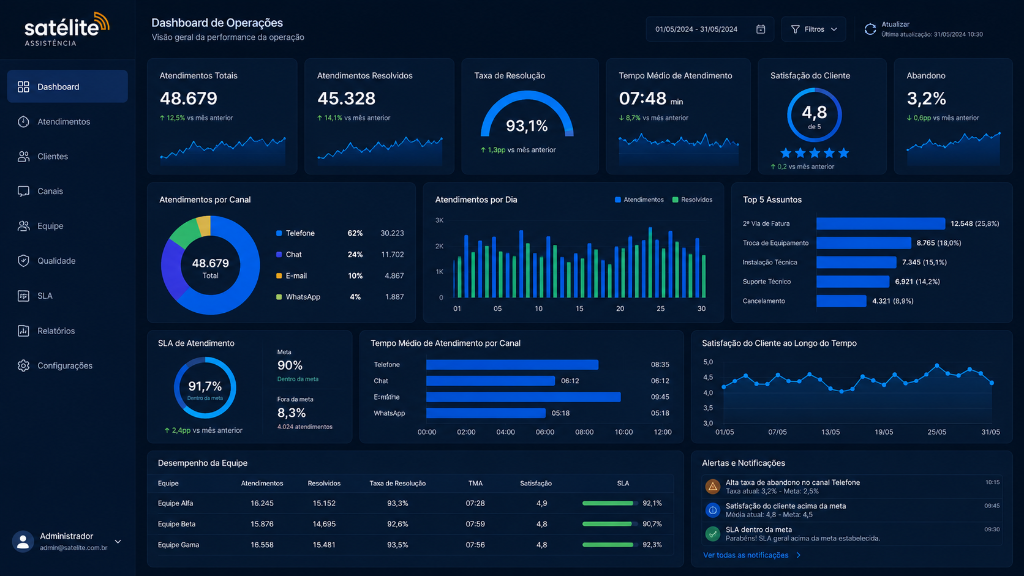Click the orange warning alert icon

coord(712,487)
